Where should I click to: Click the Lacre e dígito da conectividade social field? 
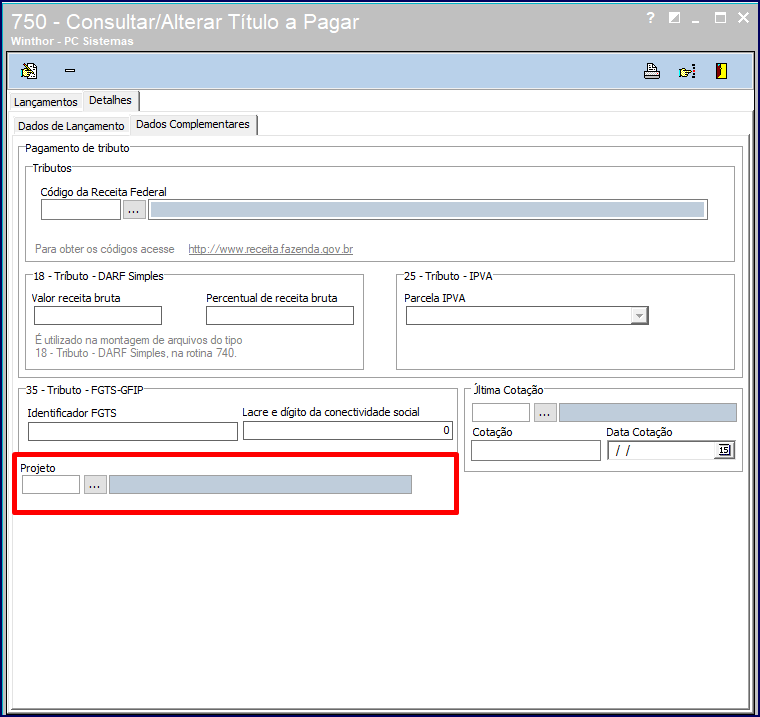point(348,430)
